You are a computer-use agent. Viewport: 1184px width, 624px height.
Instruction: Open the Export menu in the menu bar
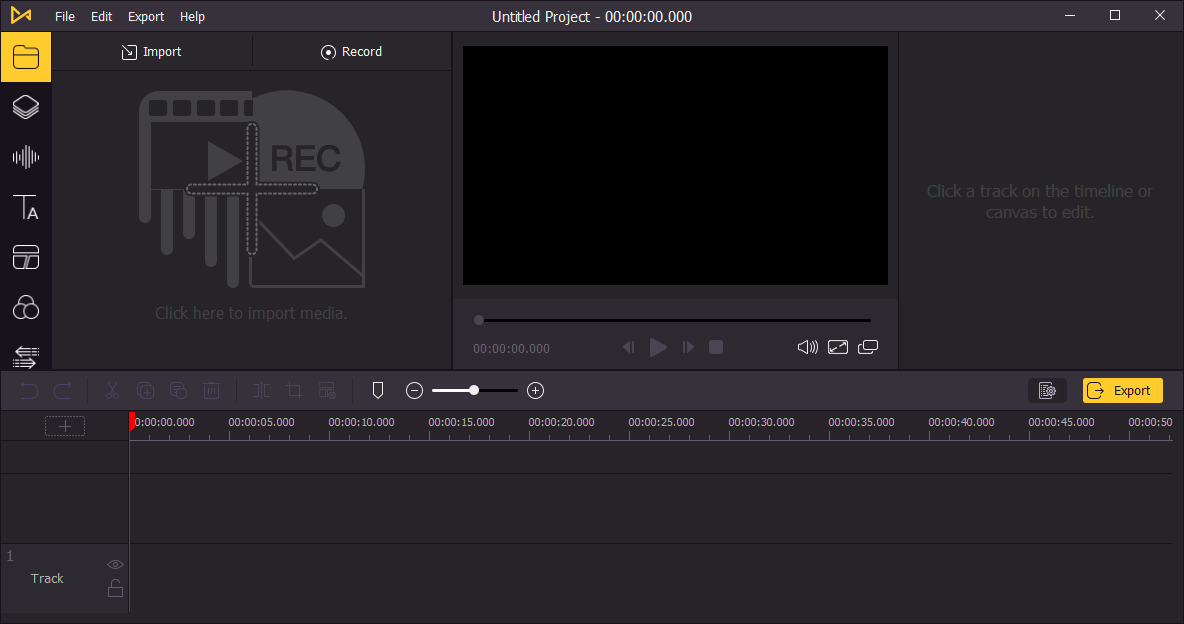click(145, 16)
